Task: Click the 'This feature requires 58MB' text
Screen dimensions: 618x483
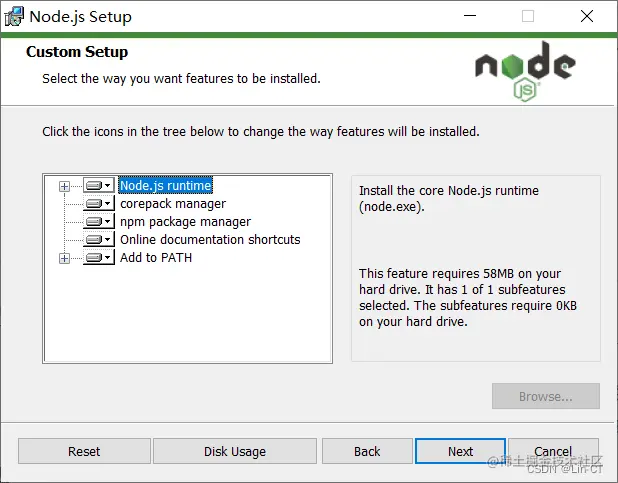Action: (x=468, y=298)
